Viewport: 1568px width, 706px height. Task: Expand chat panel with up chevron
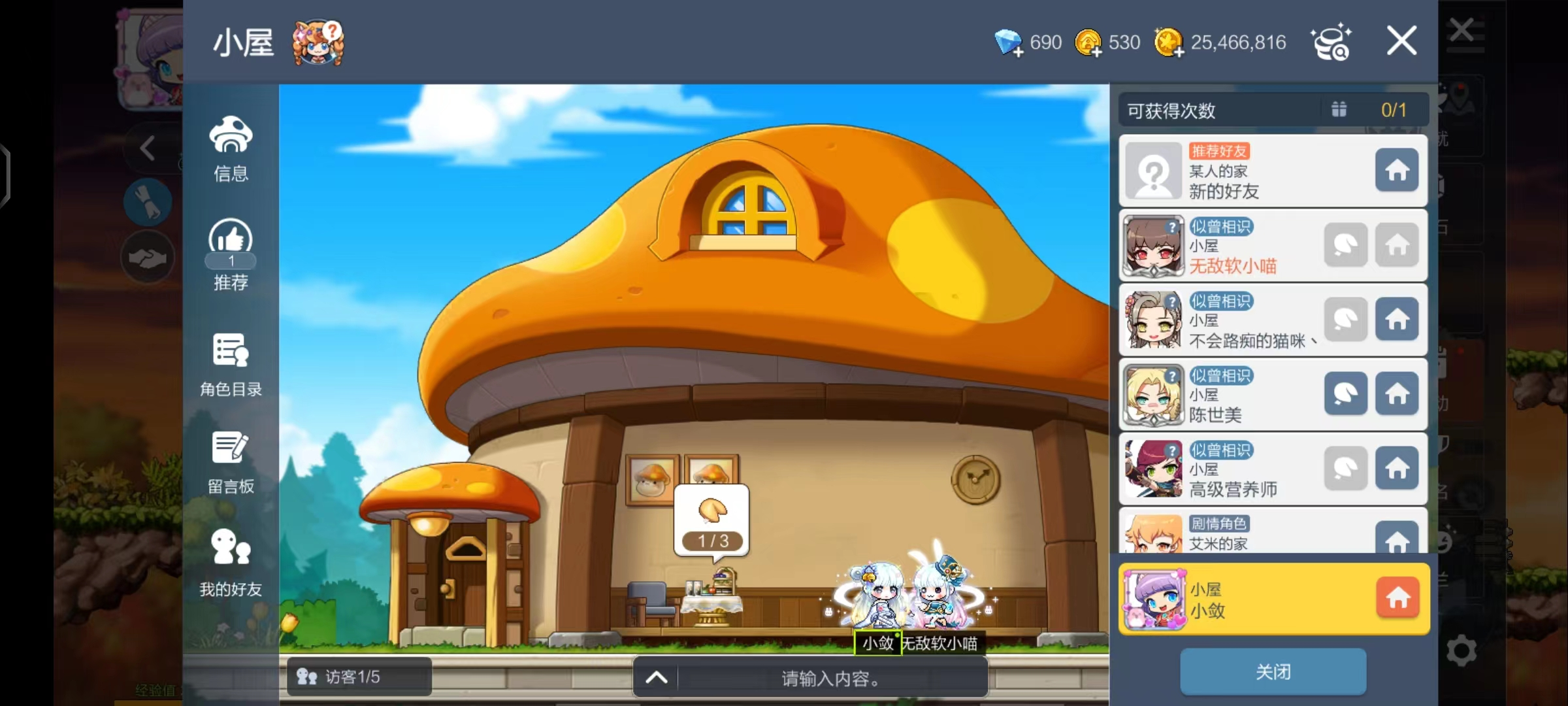click(x=656, y=677)
